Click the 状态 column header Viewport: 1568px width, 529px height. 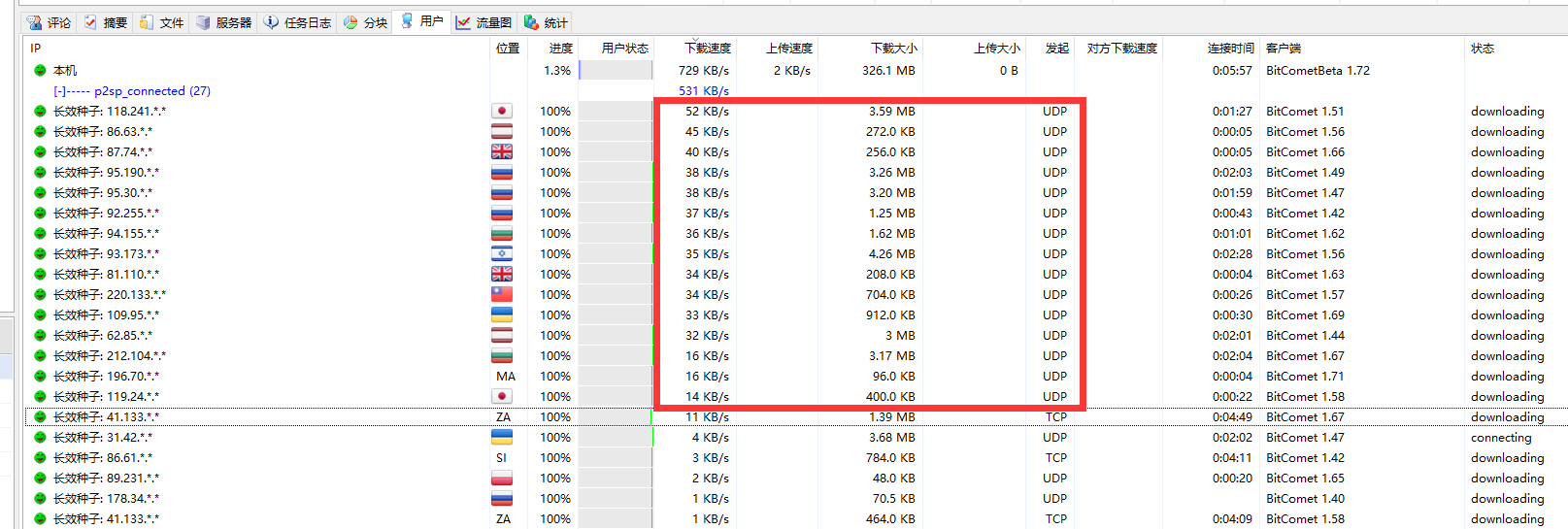[x=1482, y=49]
